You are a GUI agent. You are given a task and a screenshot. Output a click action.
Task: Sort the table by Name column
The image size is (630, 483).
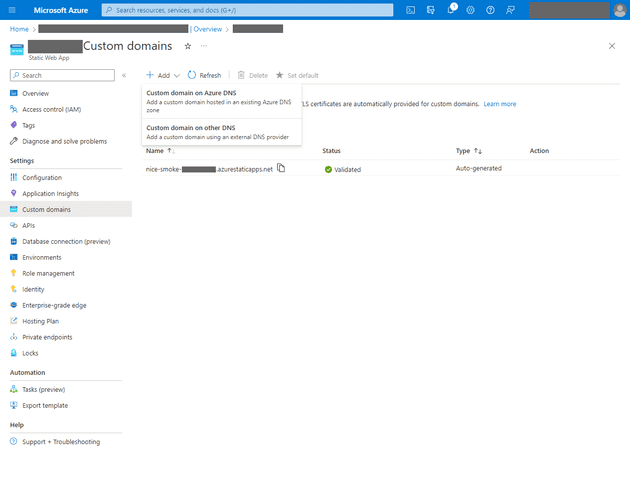[x=160, y=151]
